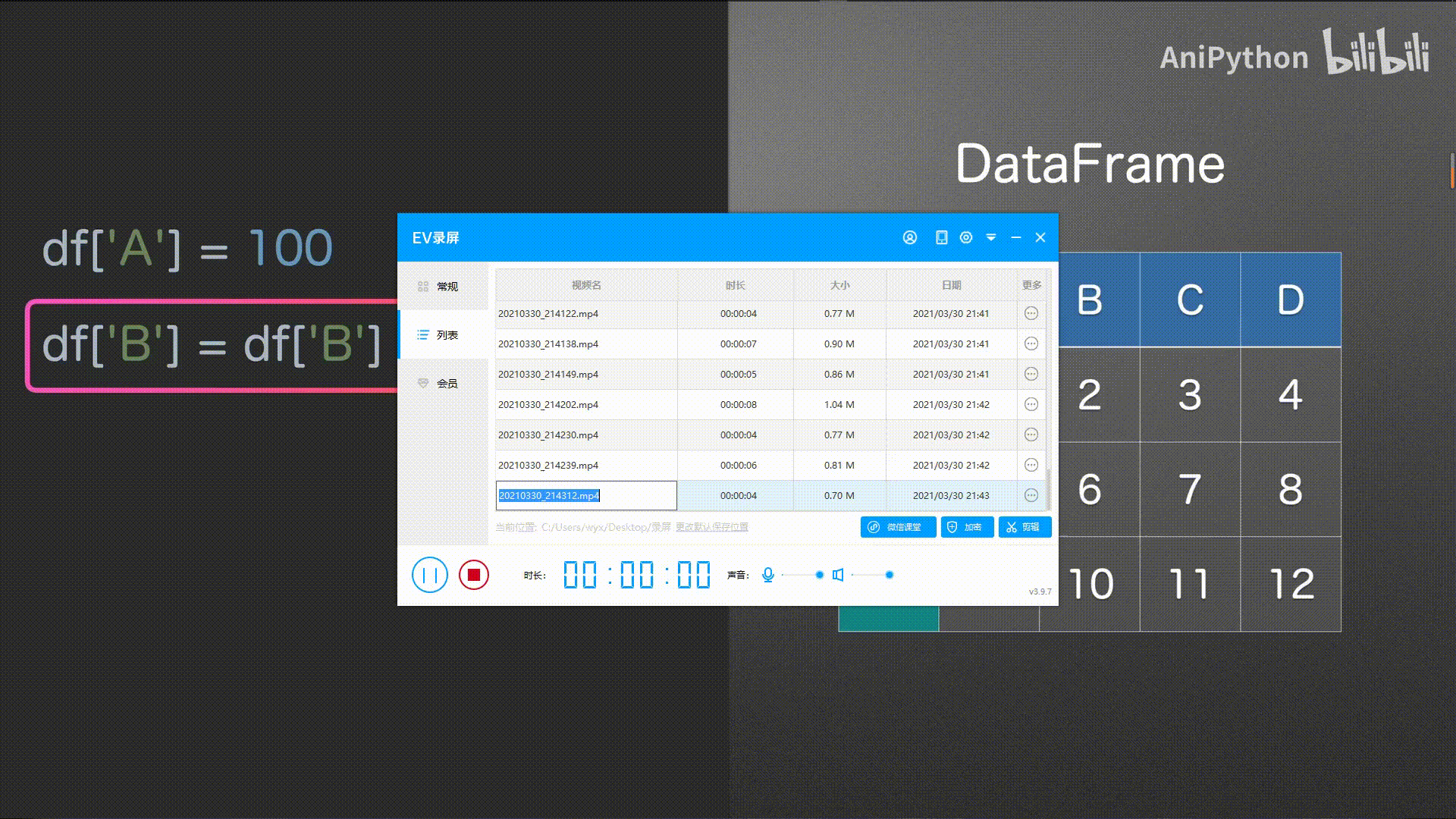Click the account/profile icon in EV recorder

point(909,237)
